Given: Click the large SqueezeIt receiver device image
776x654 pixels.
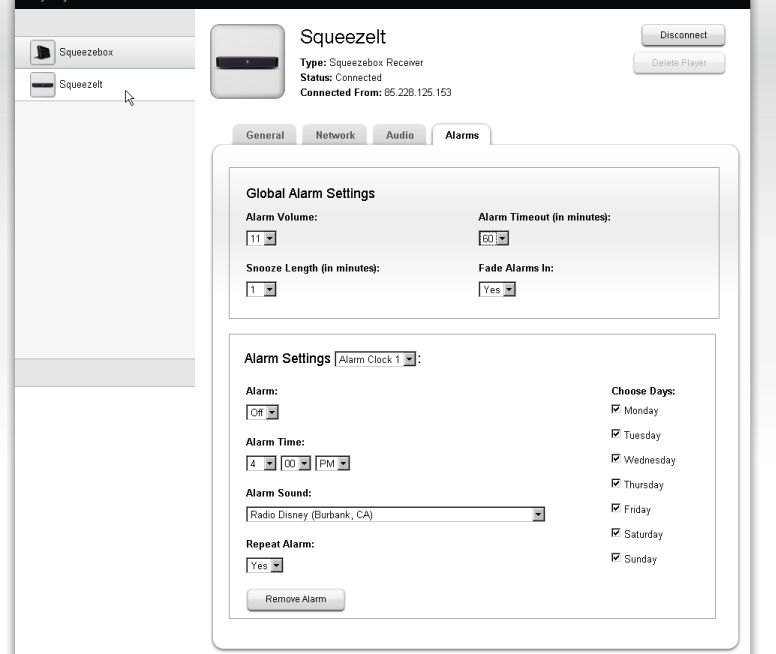Looking at the screenshot, I should 247,62.
